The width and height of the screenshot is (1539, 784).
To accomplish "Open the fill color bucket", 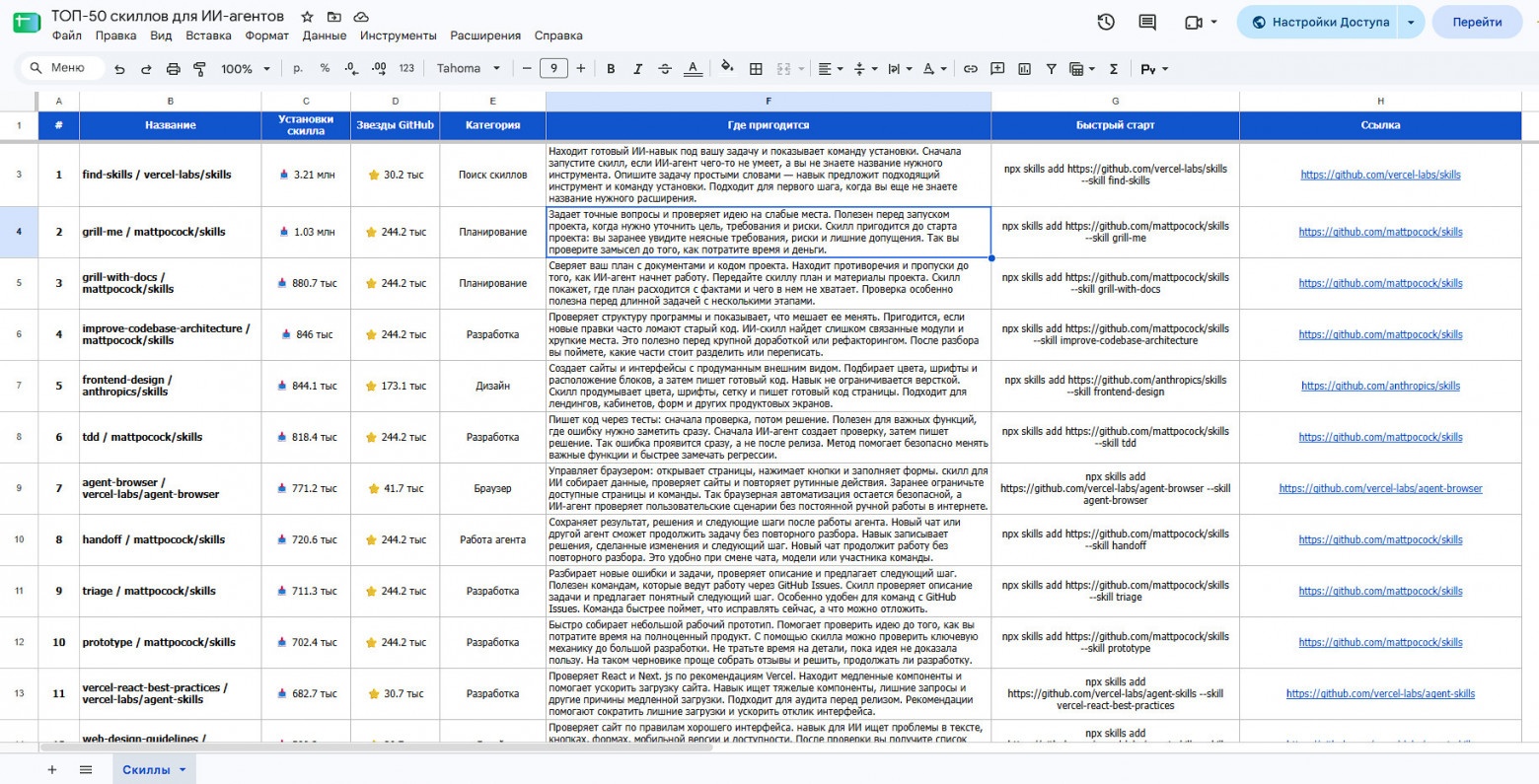I will pos(727,69).
